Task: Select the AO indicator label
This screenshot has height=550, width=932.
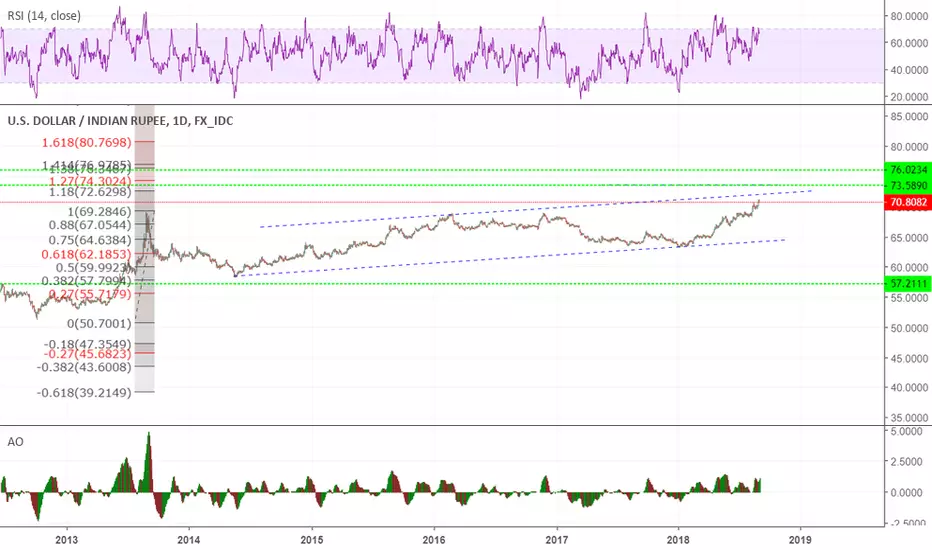Action: tap(15, 442)
